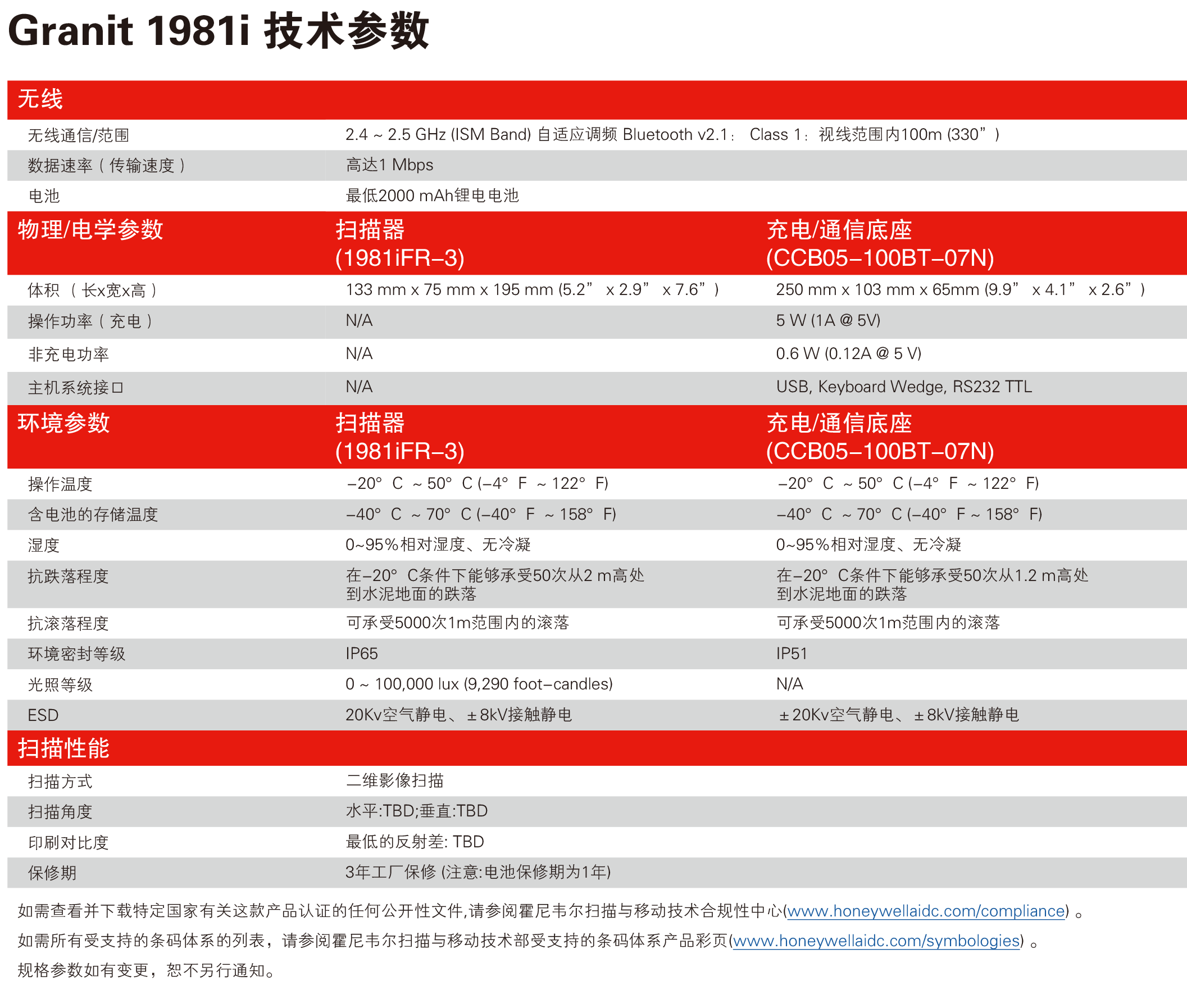The width and height of the screenshot is (1187, 1008).
Task: Click the '扫描方式' row label
Action: [60, 782]
